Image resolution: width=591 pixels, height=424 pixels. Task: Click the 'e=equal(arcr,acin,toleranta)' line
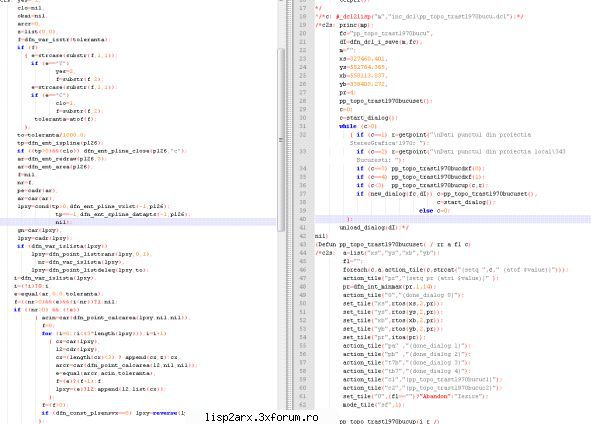tap(105, 373)
